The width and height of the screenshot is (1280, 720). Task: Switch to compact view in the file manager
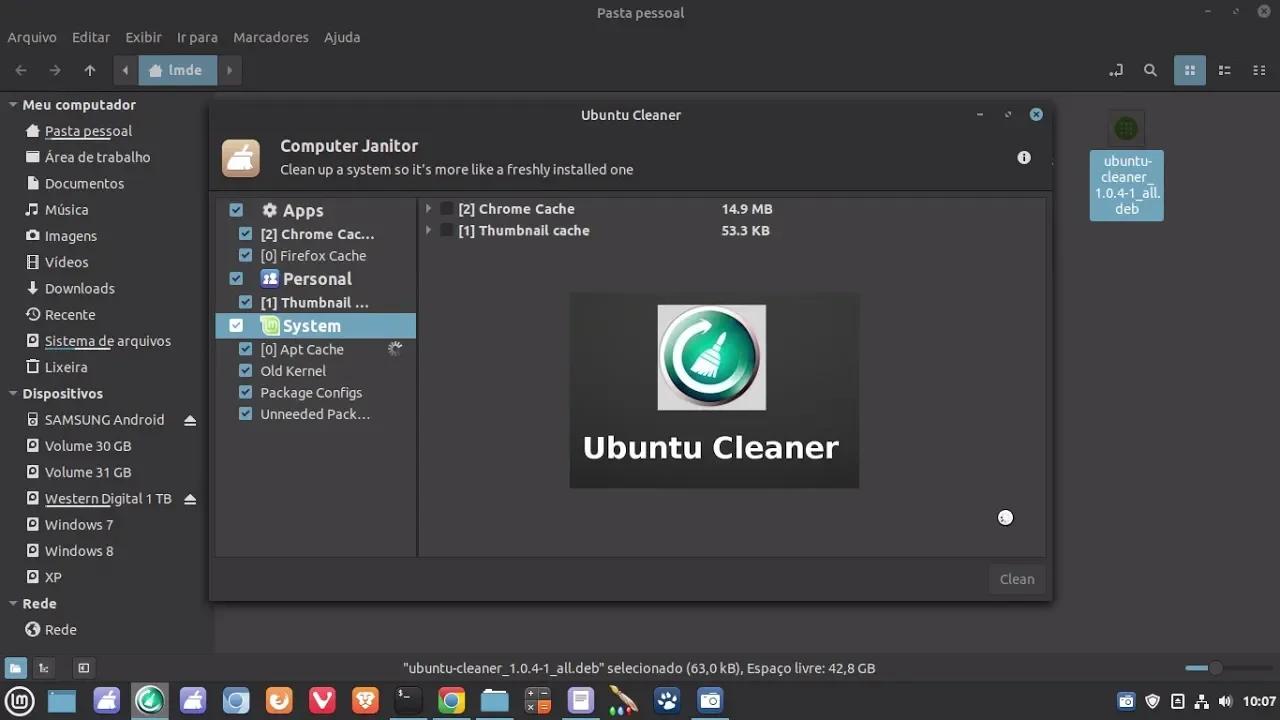(1259, 70)
